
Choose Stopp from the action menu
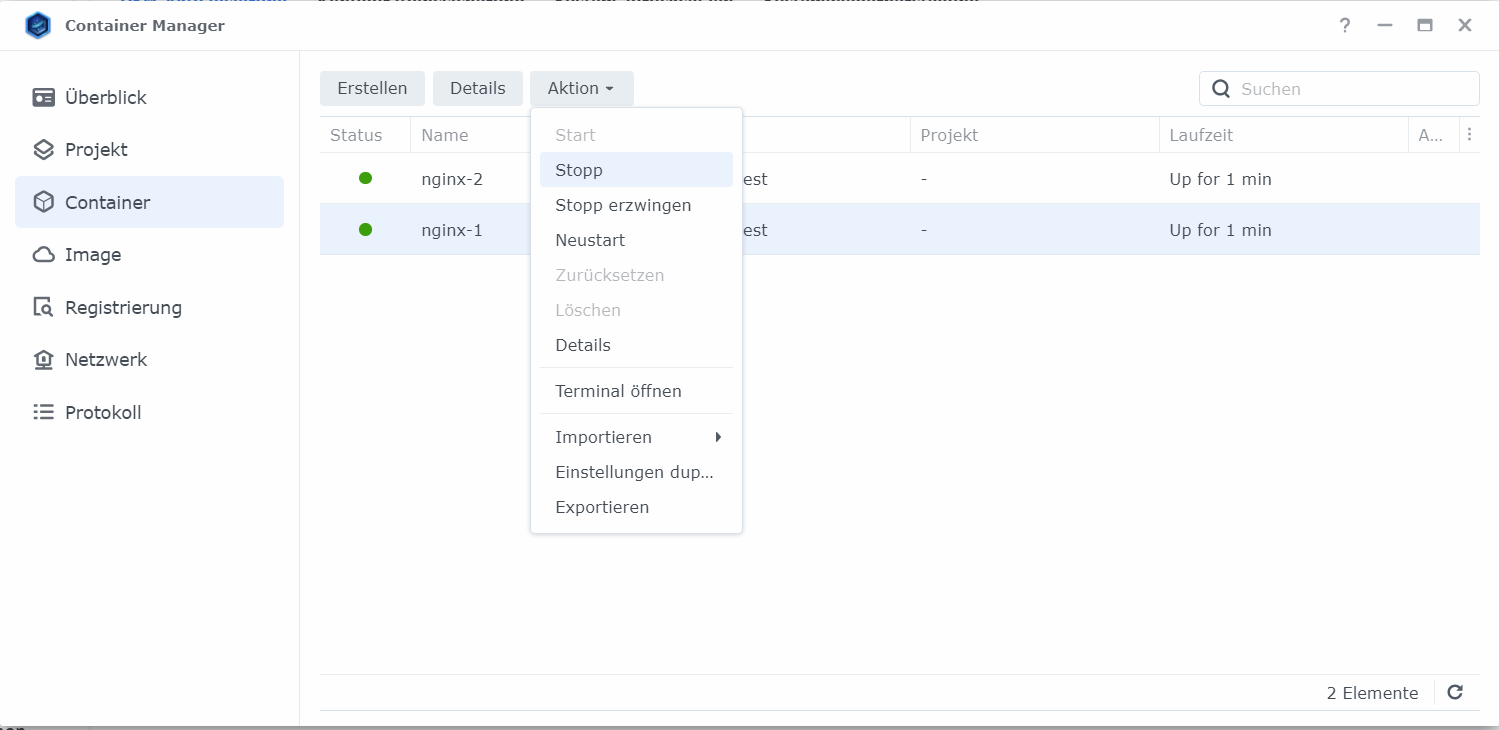pos(578,170)
